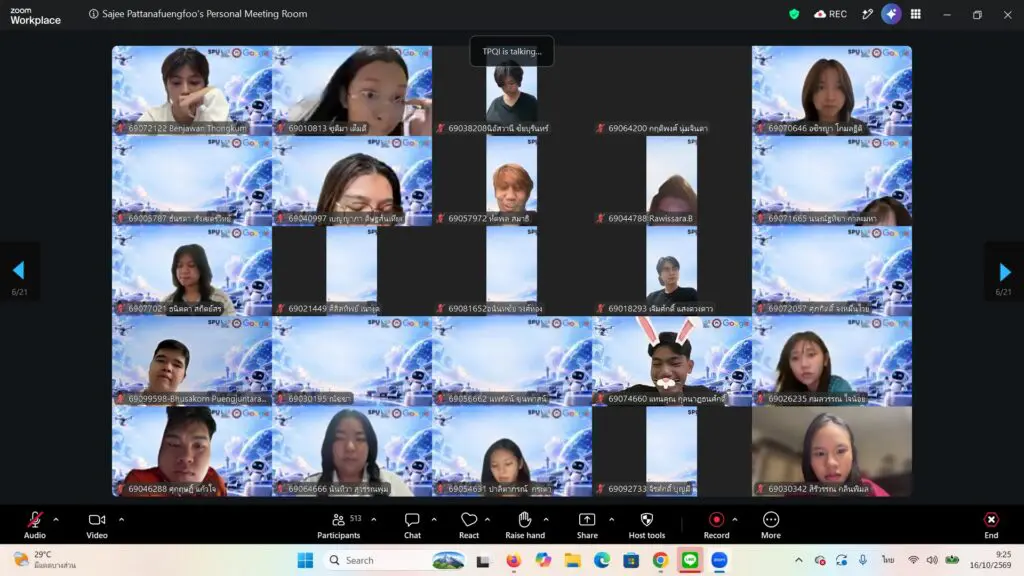The image size is (1024, 576).
Task: Select the 69074660 bunny-ears video tile
Action: coord(672,361)
